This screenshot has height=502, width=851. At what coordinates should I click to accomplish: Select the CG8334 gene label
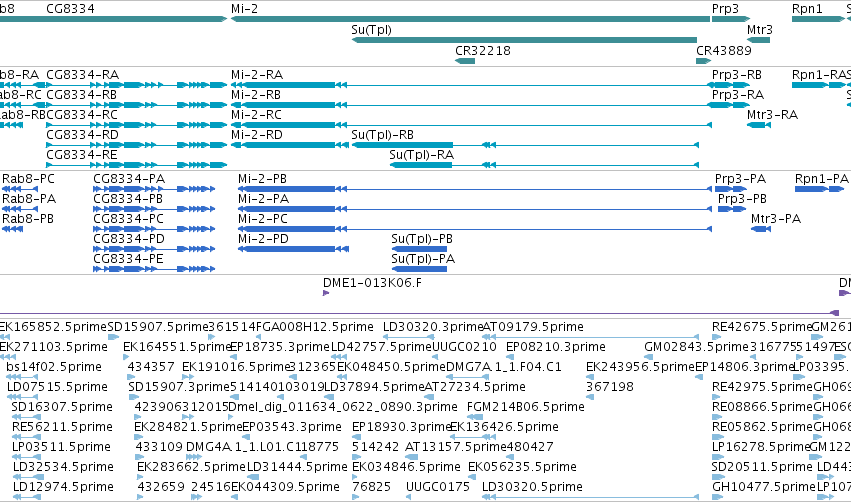pos(70,9)
